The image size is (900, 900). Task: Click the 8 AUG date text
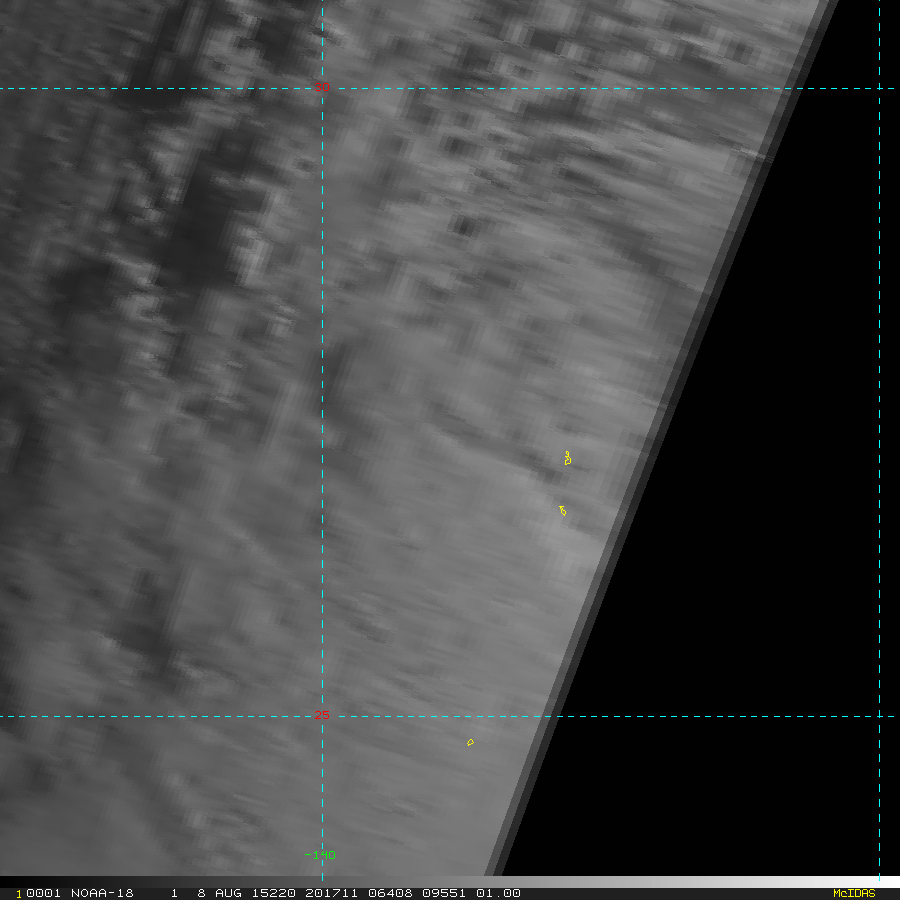click(x=219, y=893)
